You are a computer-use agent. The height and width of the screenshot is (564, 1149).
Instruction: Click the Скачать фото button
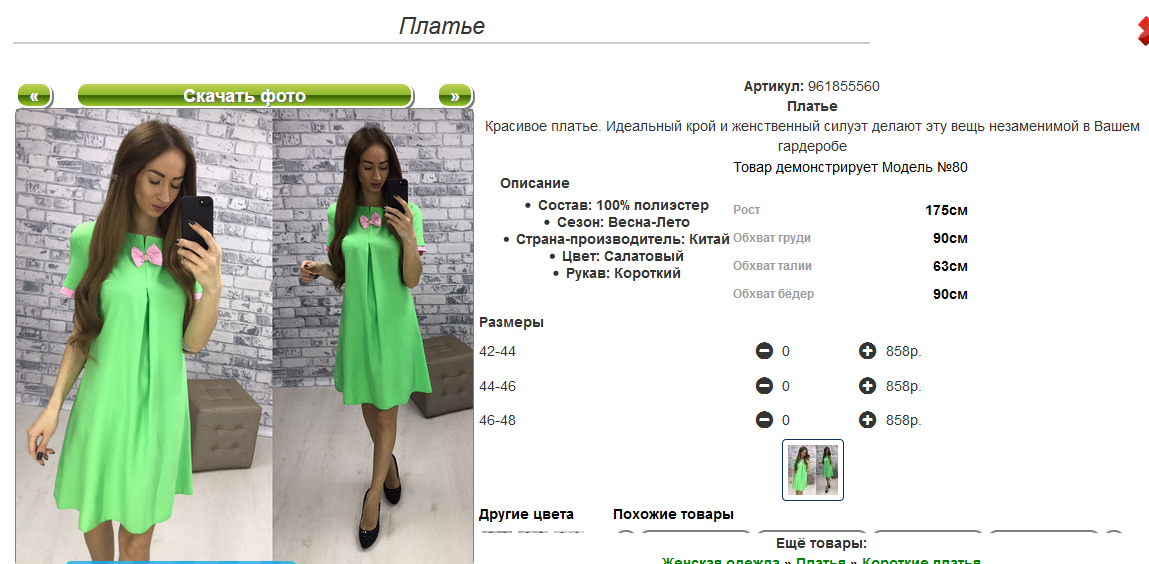click(245, 95)
